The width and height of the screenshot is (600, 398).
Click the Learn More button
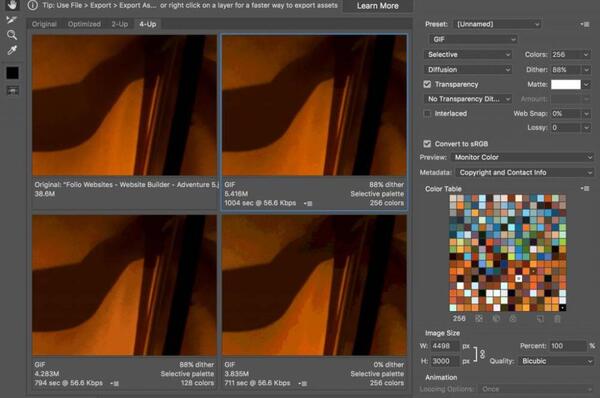[378, 6]
